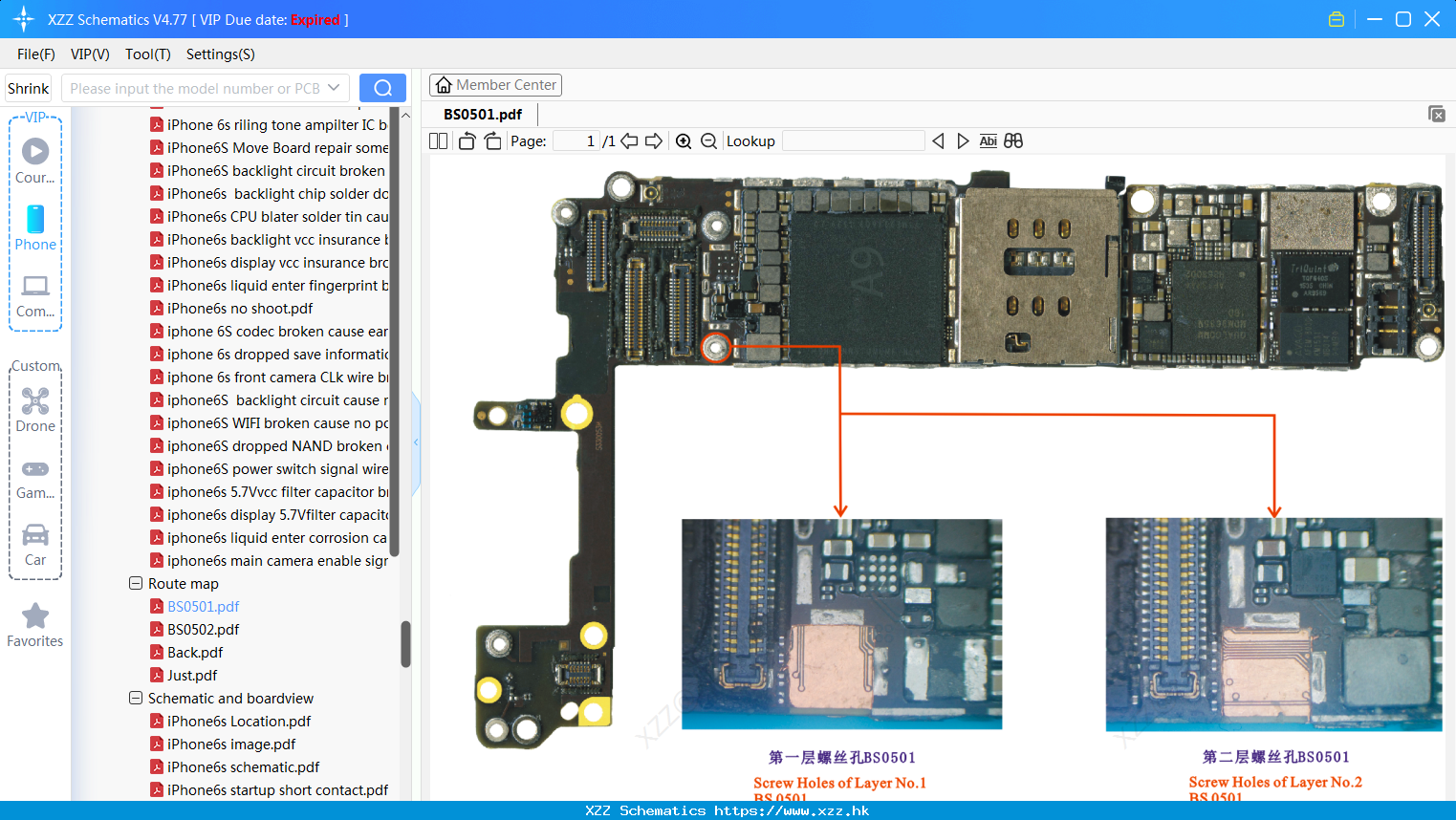This screenshot has width=1456, height=820.
Task: Toggle the two-page side panel view
Action: [x=438, y=140]
